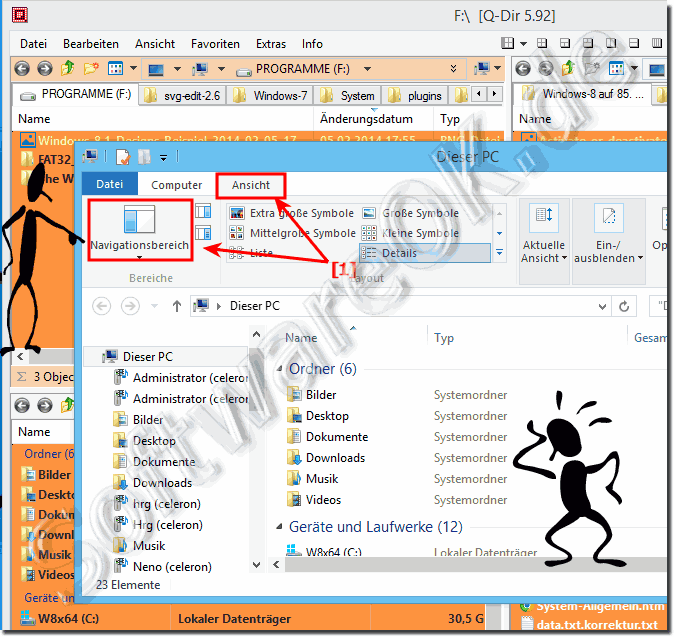Screen dimensions: 674x637
Task: Click the back arrow in lower Q-Dir pane
Action: [22, 405]
